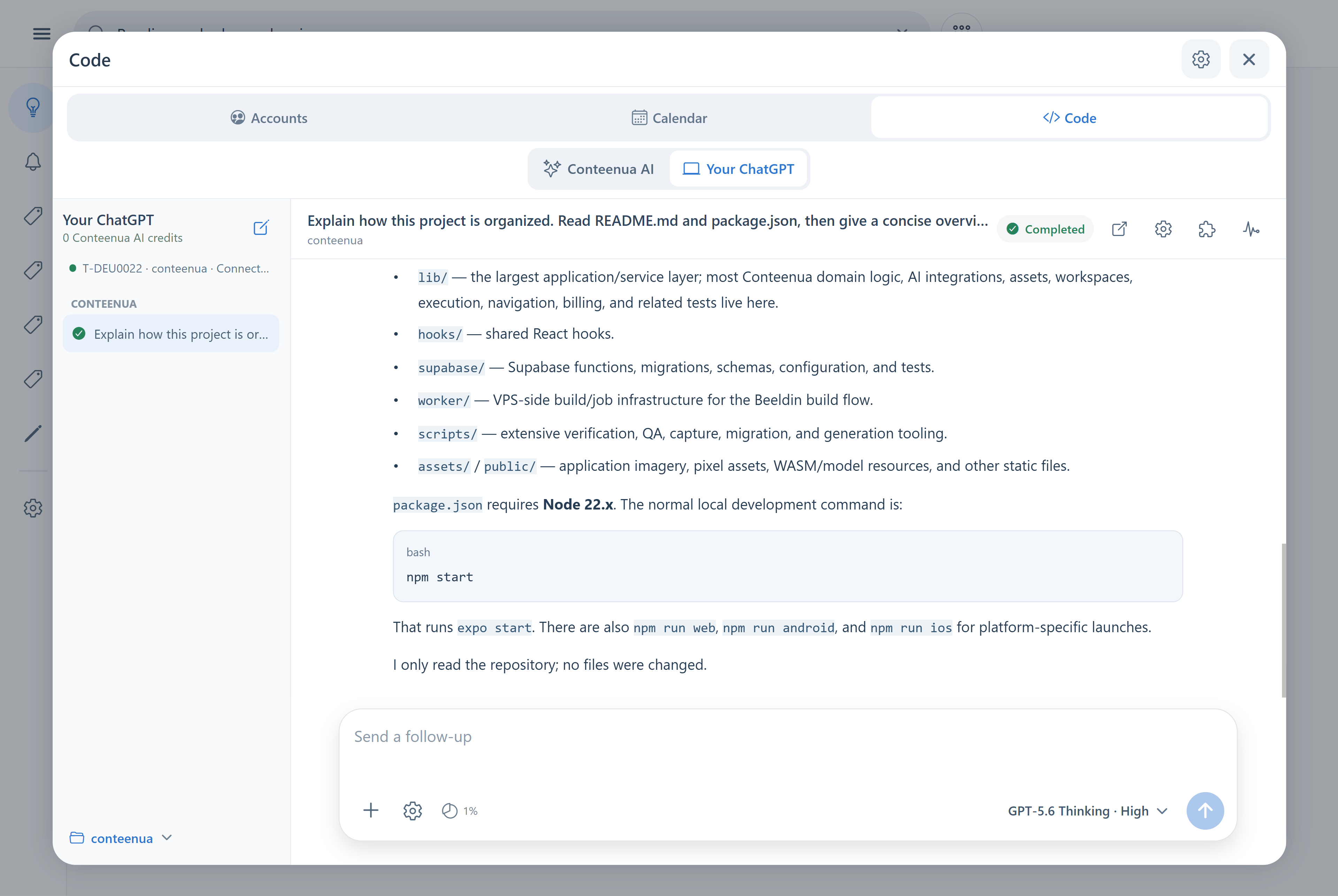The height and width of the screenshot is (896, 1338).
Task: Click the scripts/ code label
Action: (x=447, y=434)
